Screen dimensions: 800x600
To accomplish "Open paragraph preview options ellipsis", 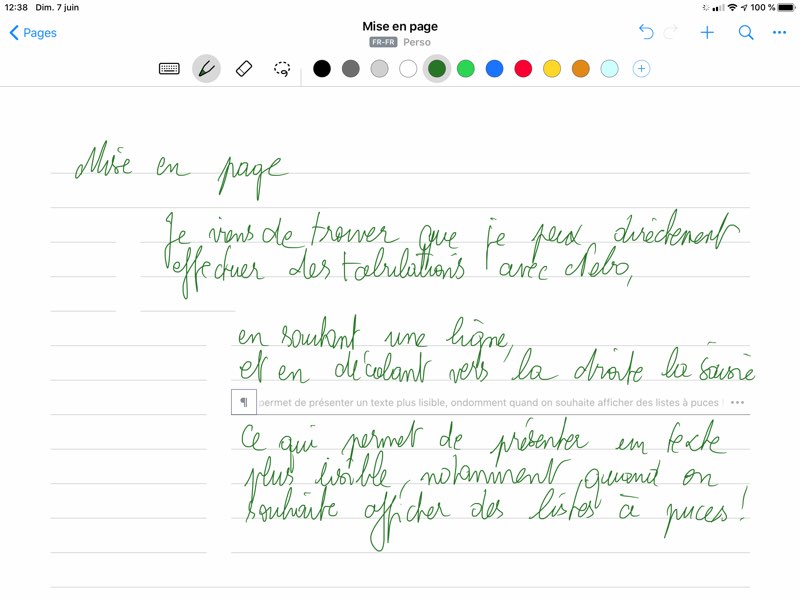I will [738, 402].
